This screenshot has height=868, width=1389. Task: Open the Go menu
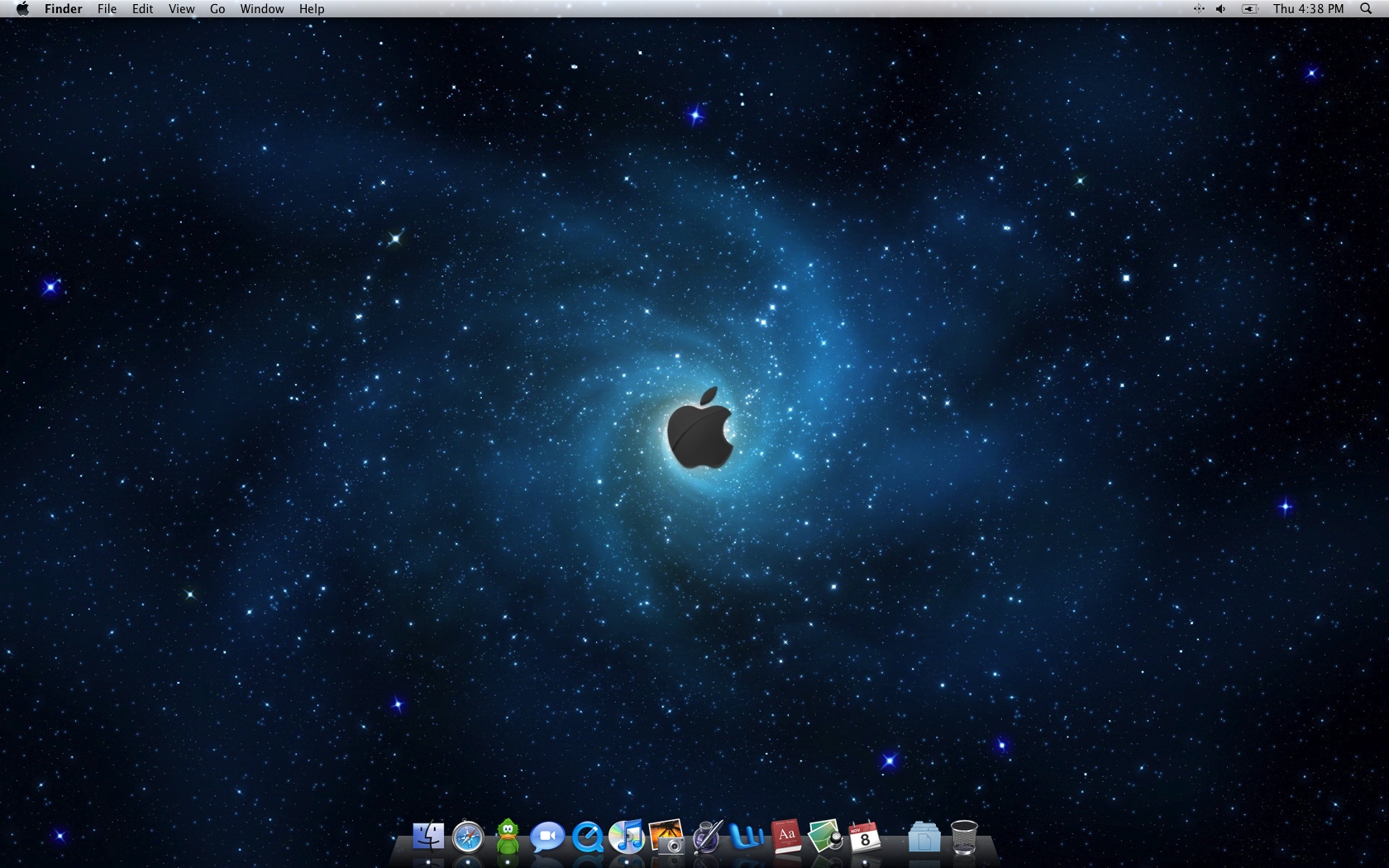(217, 9)
